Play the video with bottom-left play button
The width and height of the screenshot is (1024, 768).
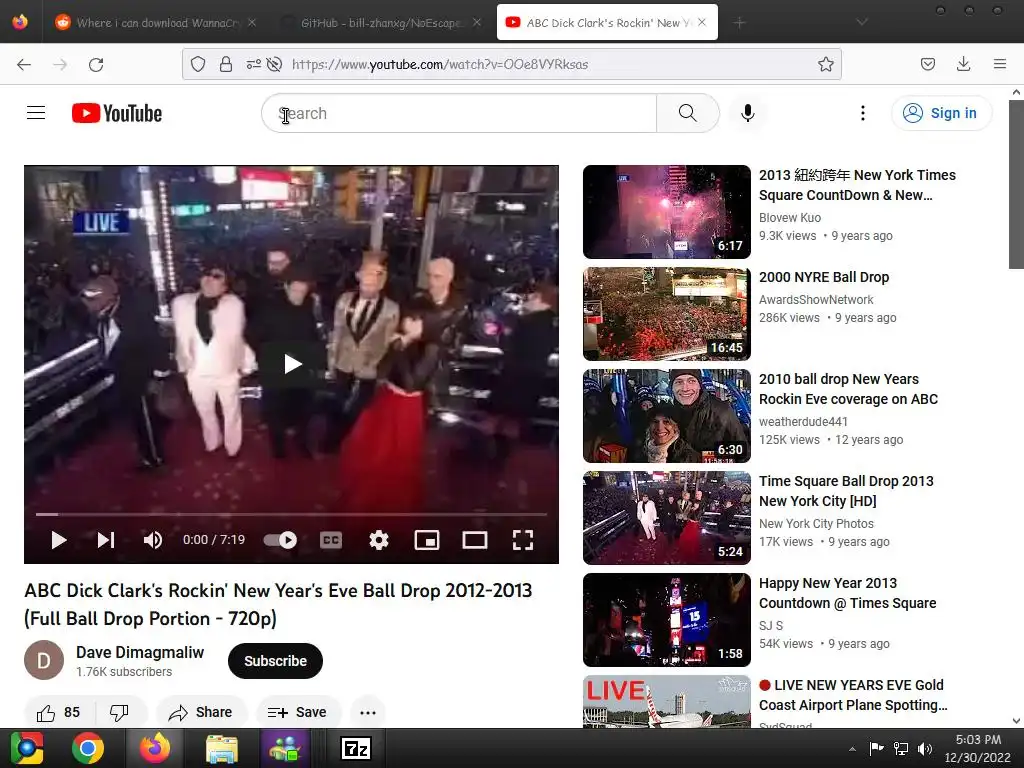click(x=58, y=540)
